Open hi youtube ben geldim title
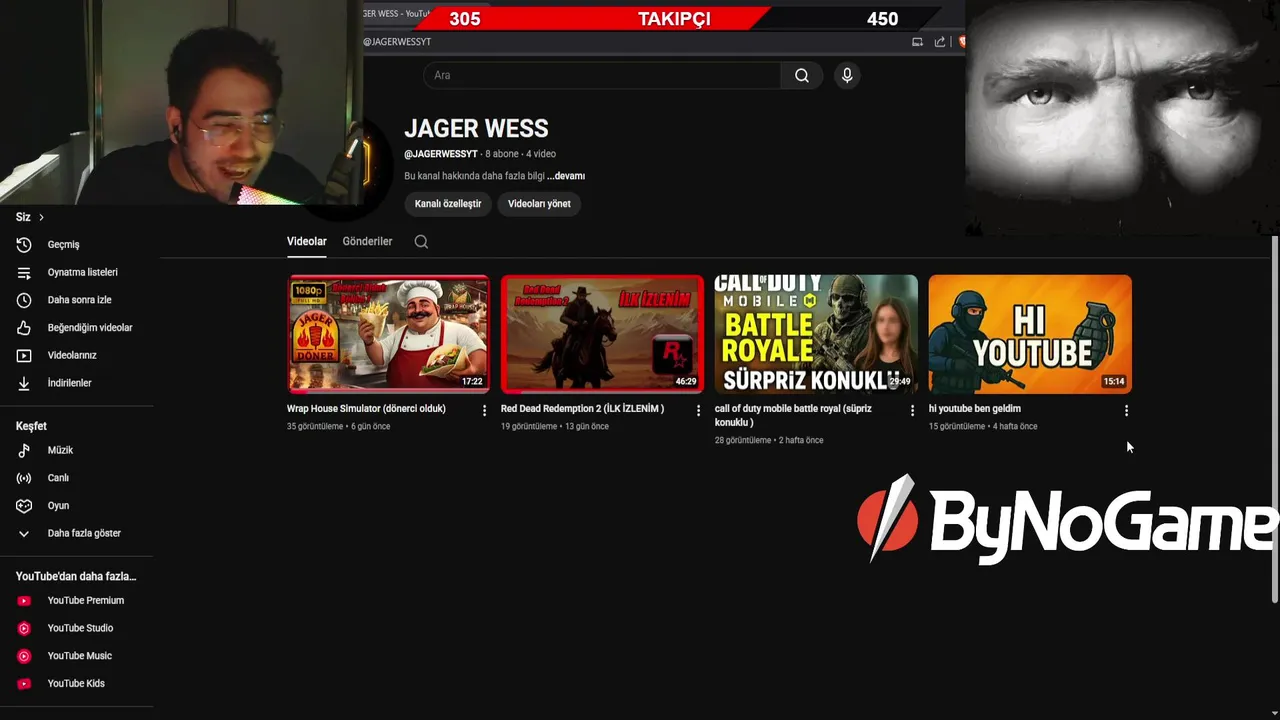Viewport: 1280px width, 720px height. 975,409
